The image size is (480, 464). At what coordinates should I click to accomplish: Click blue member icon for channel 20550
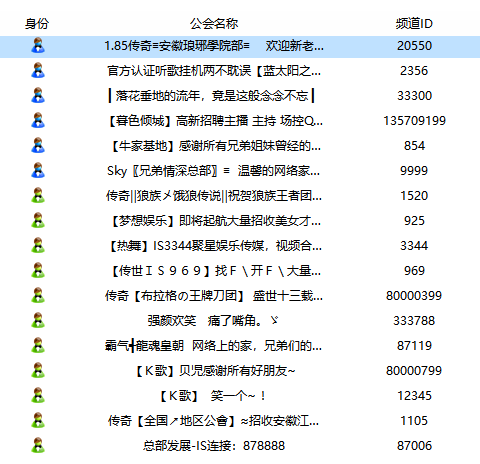point(38,46)
